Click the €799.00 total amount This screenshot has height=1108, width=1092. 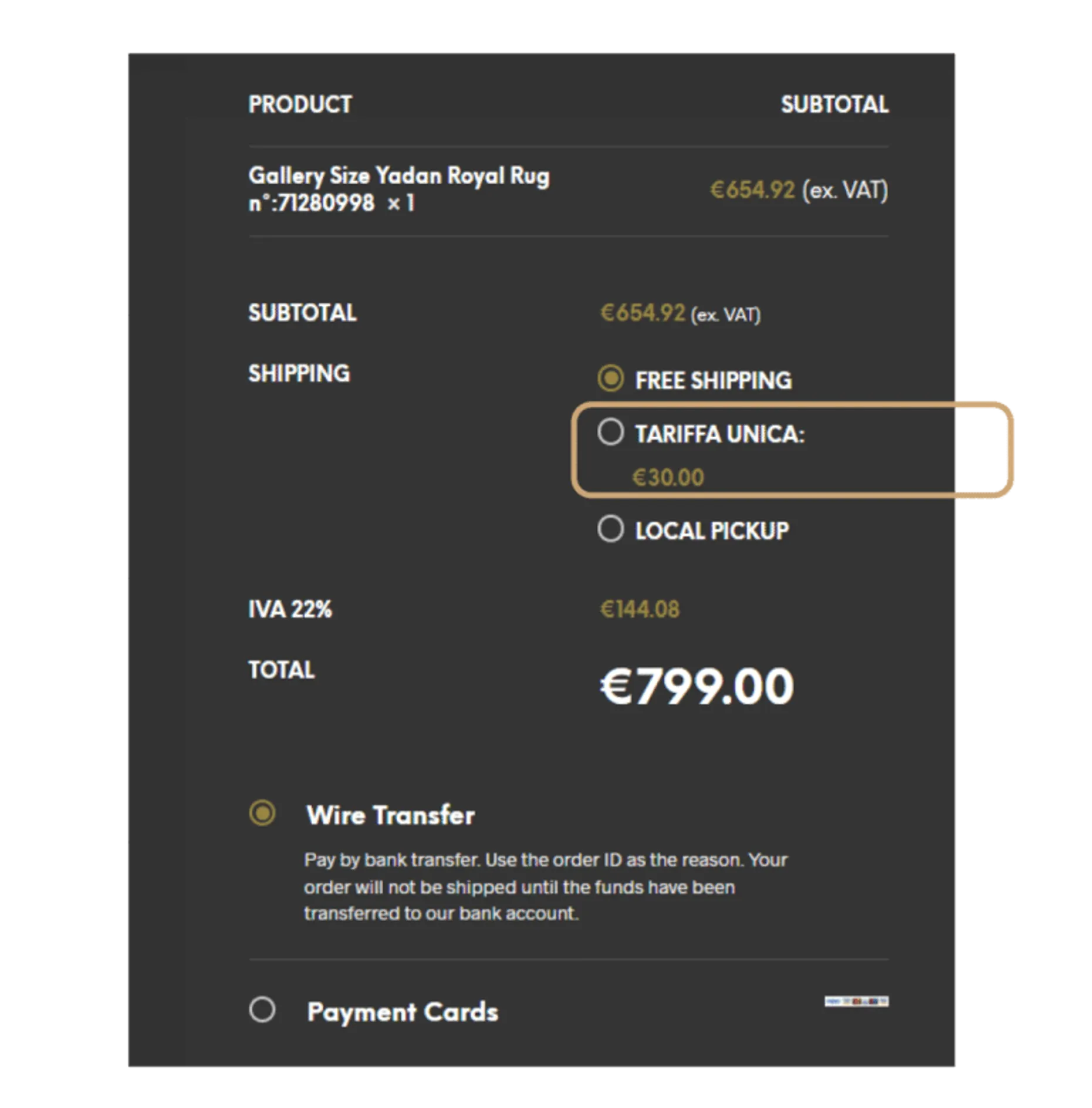pyautogui.click(x=697, y=686)
